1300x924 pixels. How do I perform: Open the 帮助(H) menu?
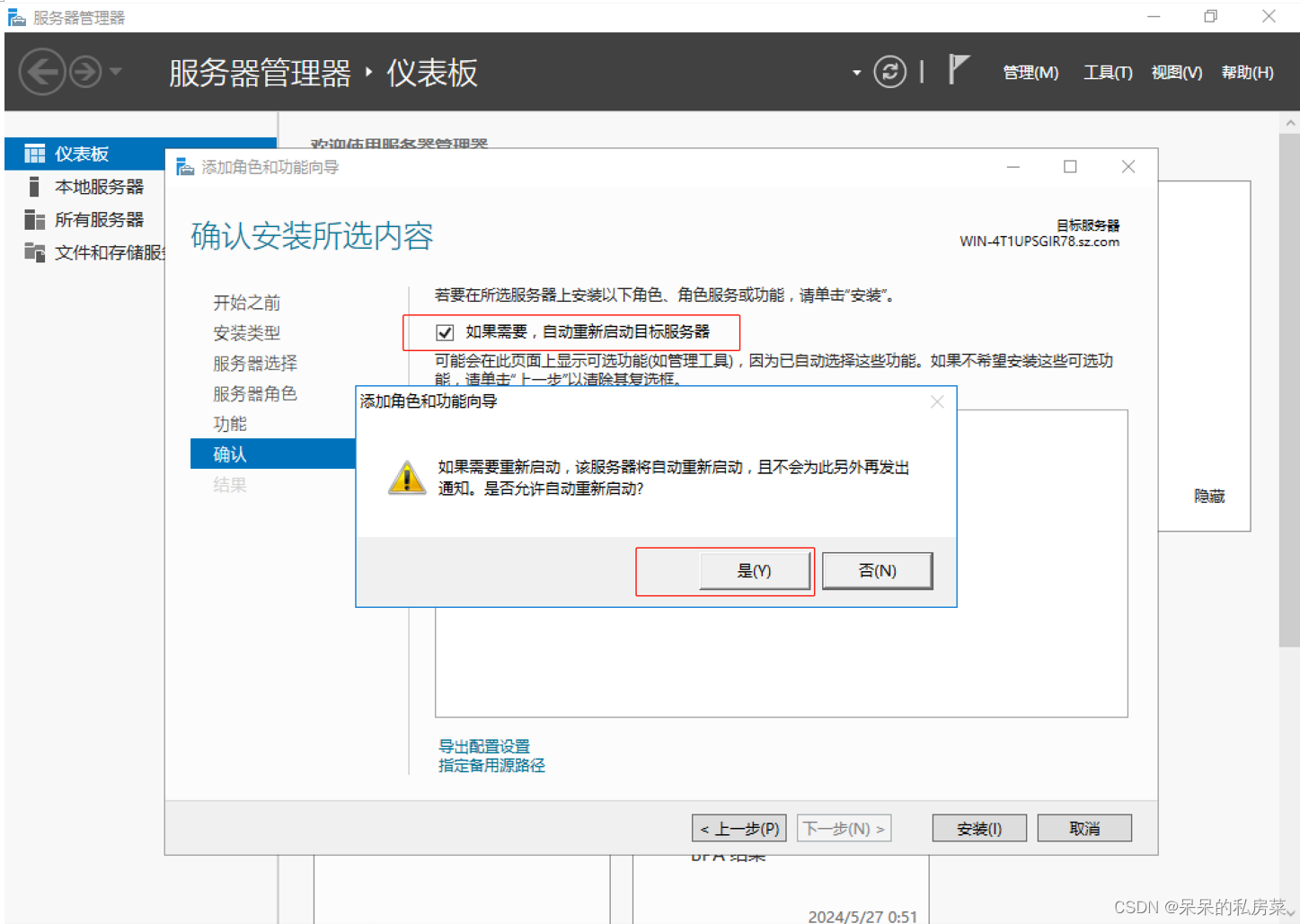pos(1247,73)
